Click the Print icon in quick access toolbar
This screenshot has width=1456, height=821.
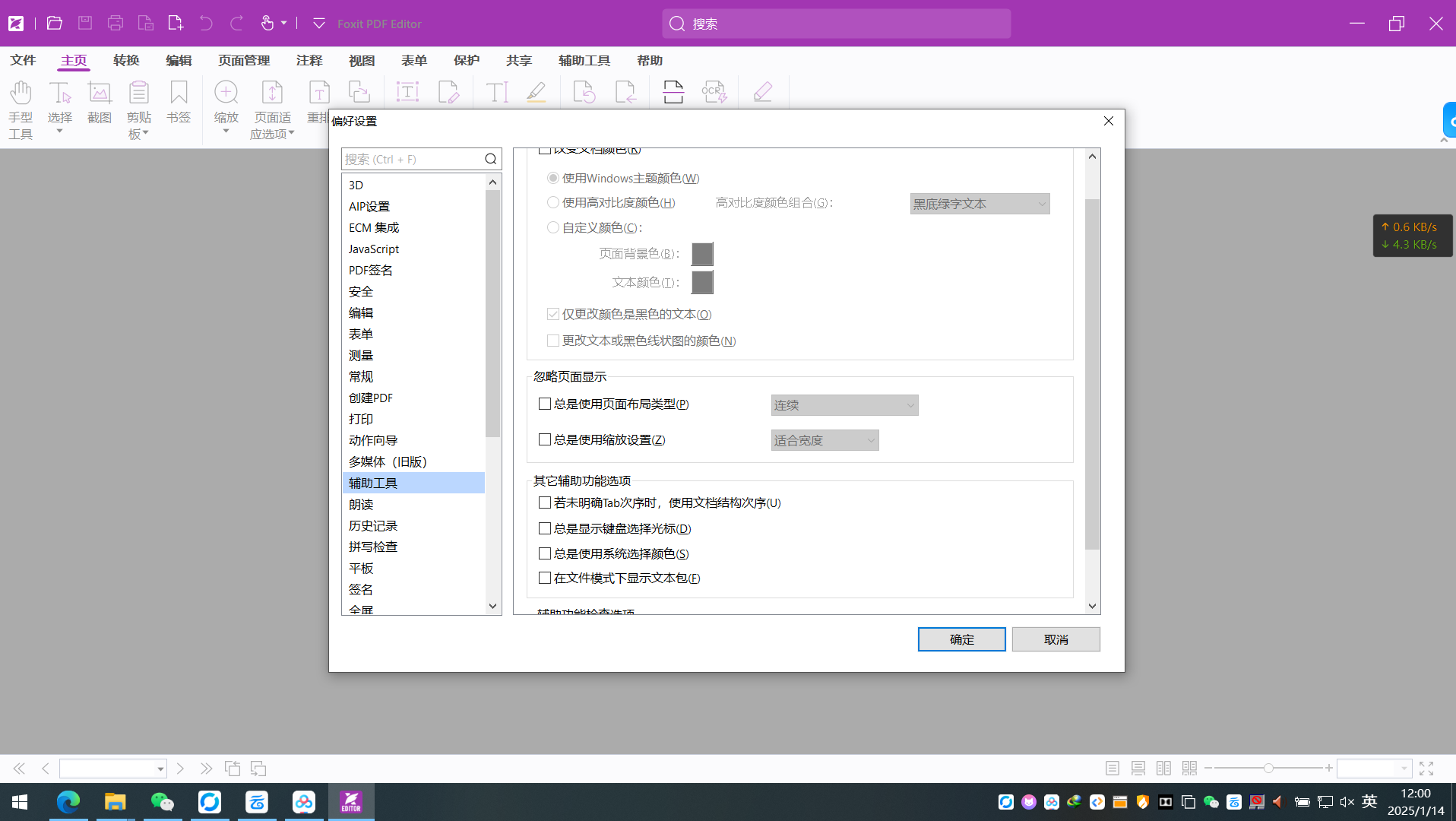click(x=116, y=24)
